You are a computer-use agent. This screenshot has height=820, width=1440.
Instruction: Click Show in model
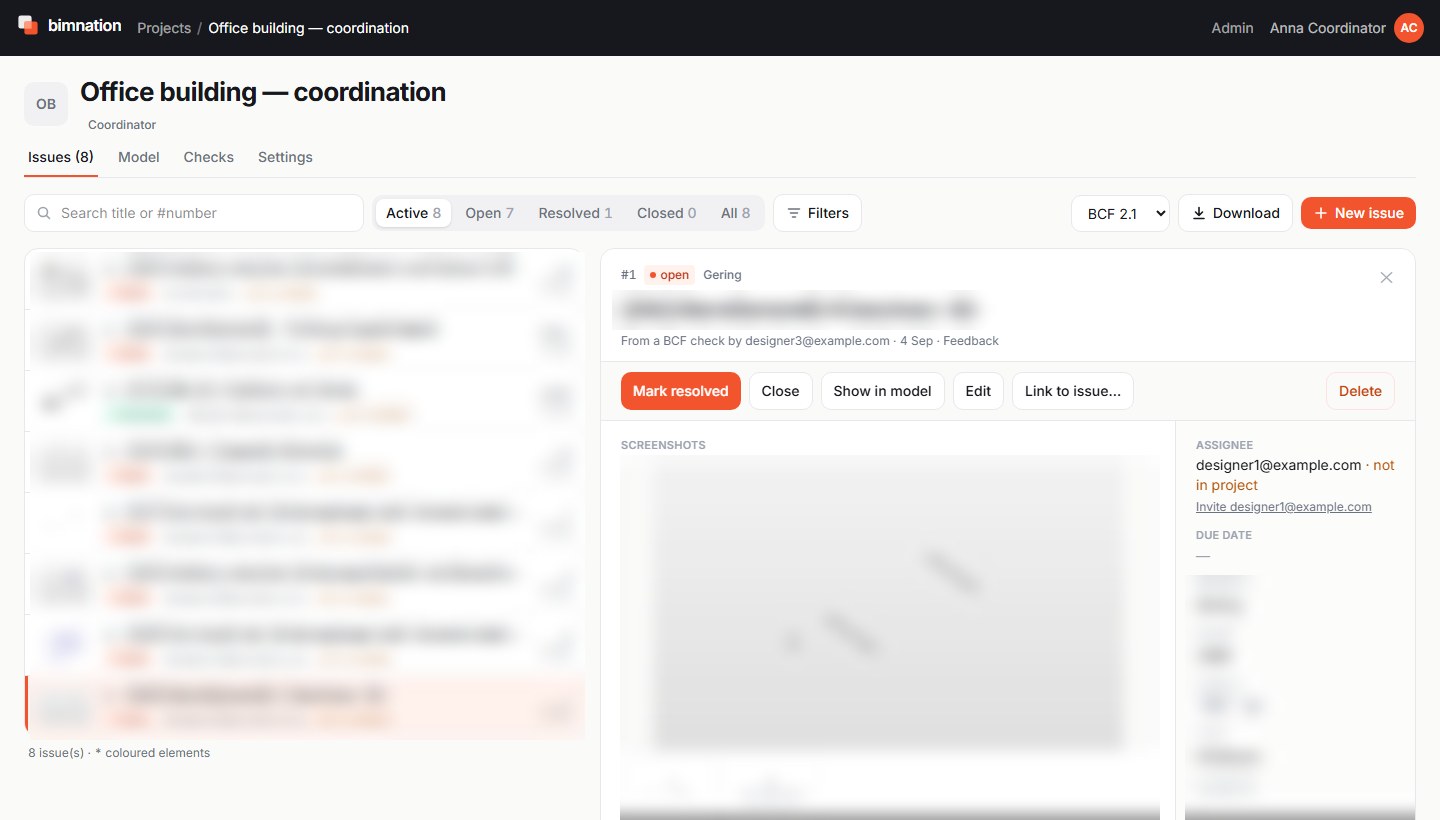pyautogui.click(x=882, y=391)
